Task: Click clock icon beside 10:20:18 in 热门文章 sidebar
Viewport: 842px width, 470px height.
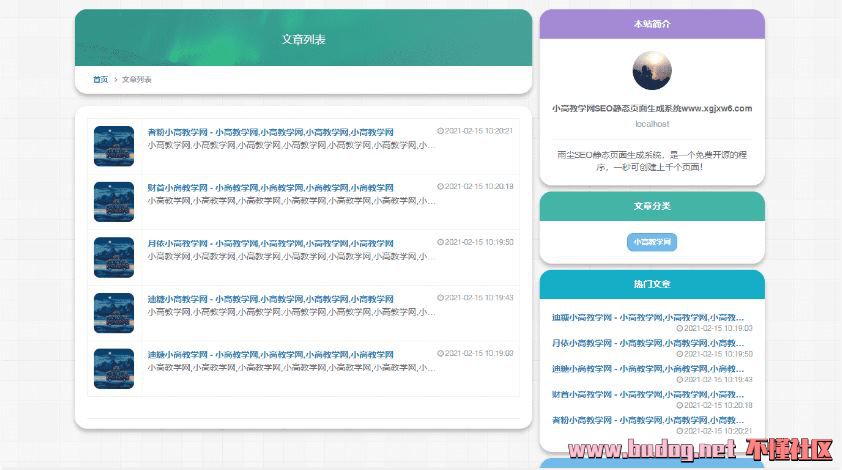Action: (679, 406)
